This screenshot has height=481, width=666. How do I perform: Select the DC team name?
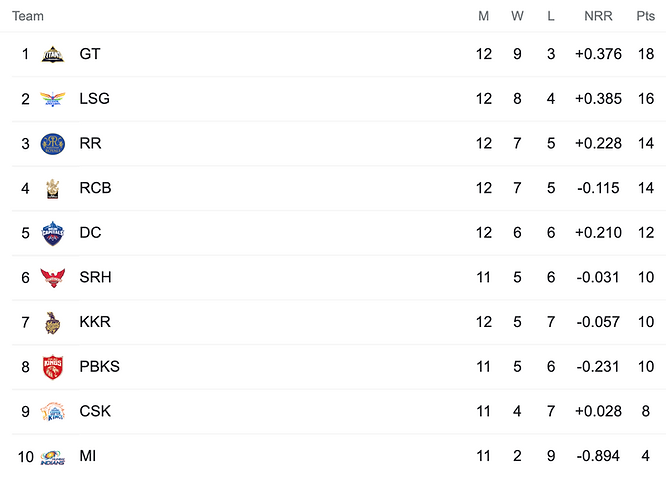coord(90,232)
